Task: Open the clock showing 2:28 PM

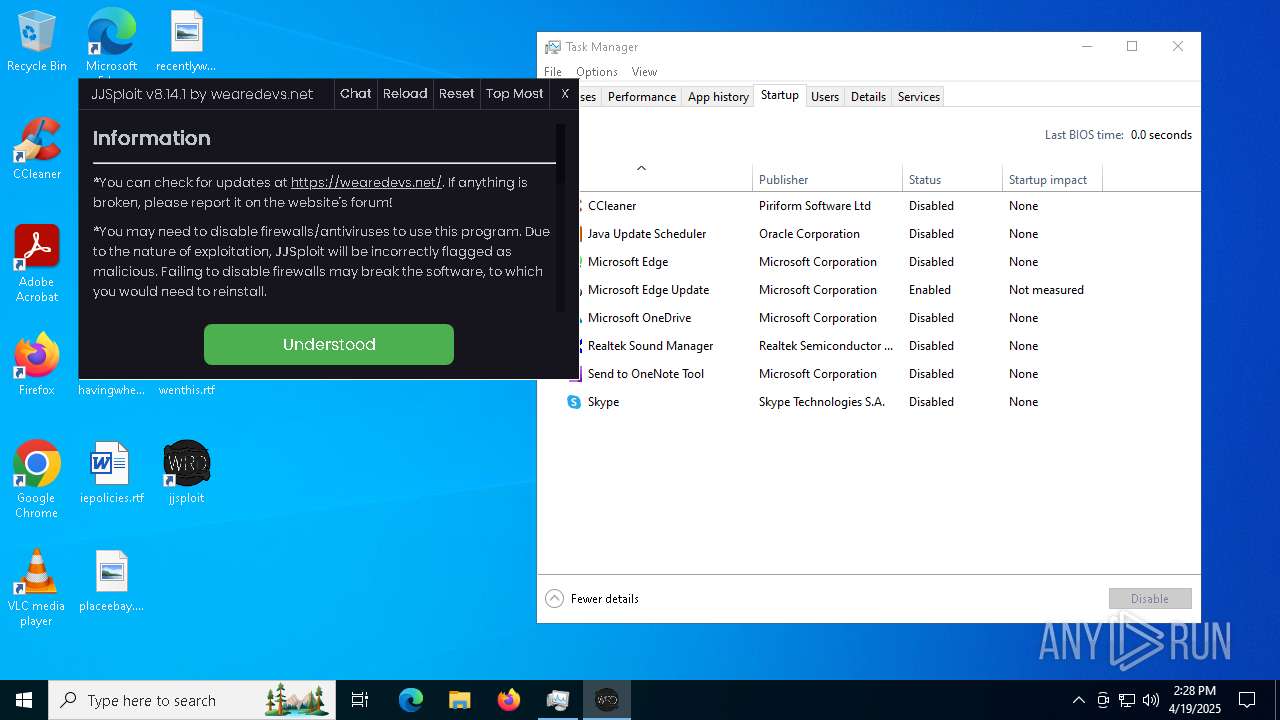Action: pos(1195,700)
